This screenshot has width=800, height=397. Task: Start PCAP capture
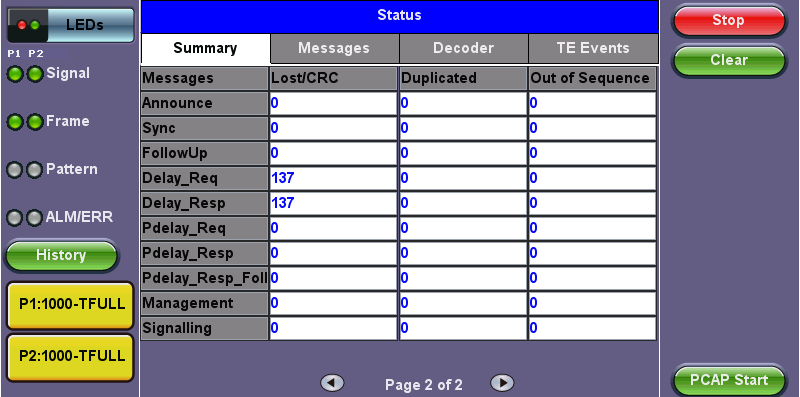(729, 381)
